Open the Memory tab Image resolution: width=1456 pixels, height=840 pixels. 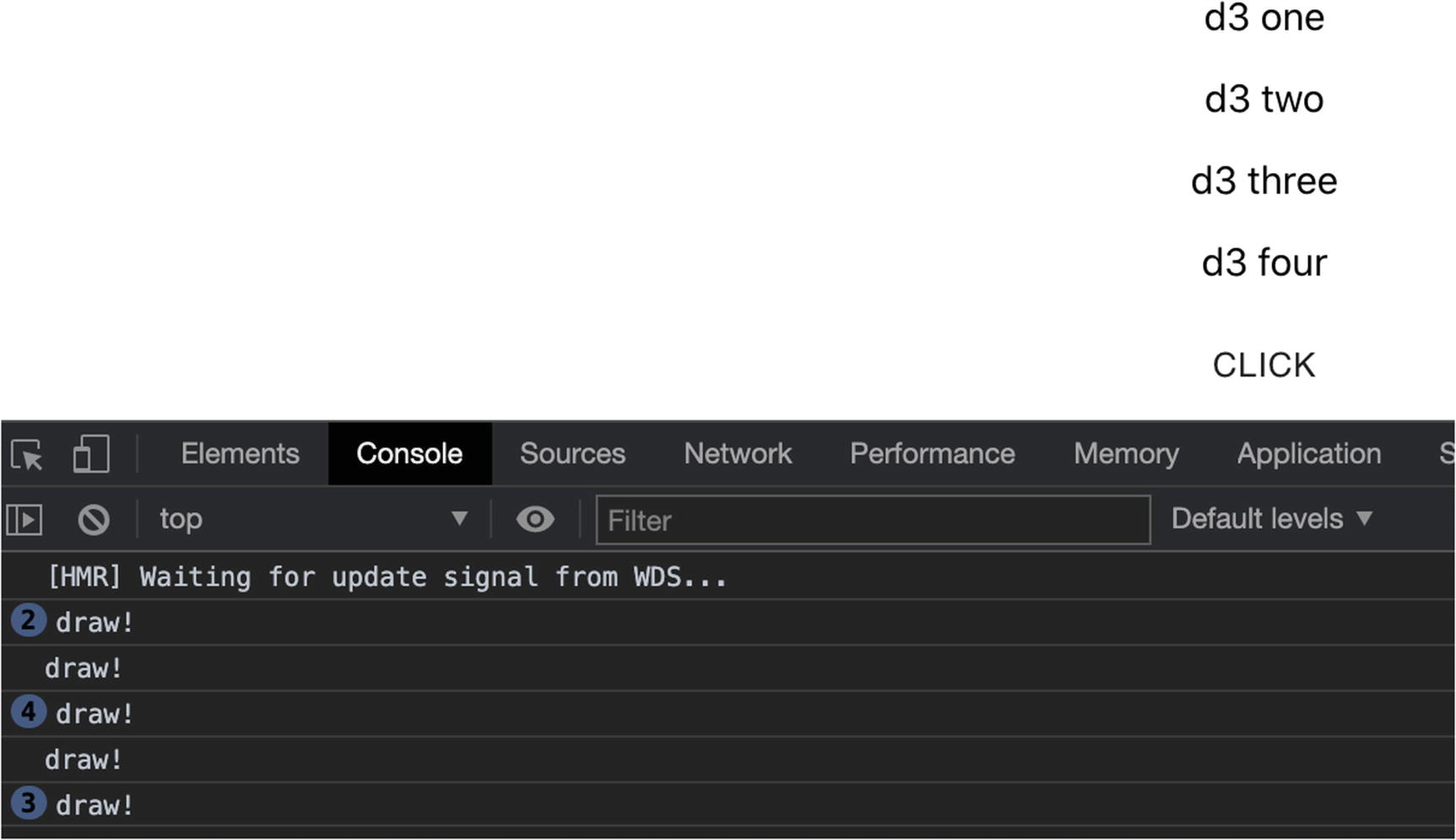[1126, 454]
